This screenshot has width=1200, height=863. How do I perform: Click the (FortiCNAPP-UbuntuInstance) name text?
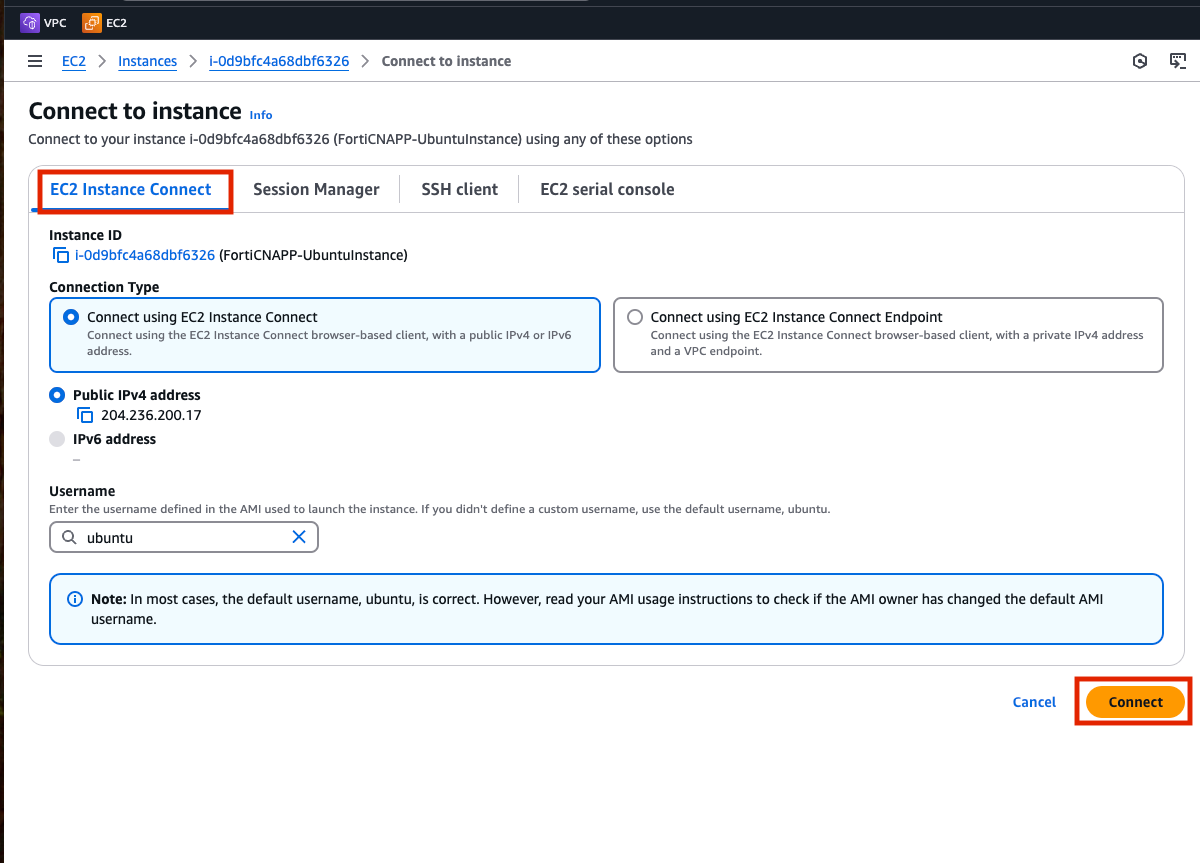click(313, 255)
